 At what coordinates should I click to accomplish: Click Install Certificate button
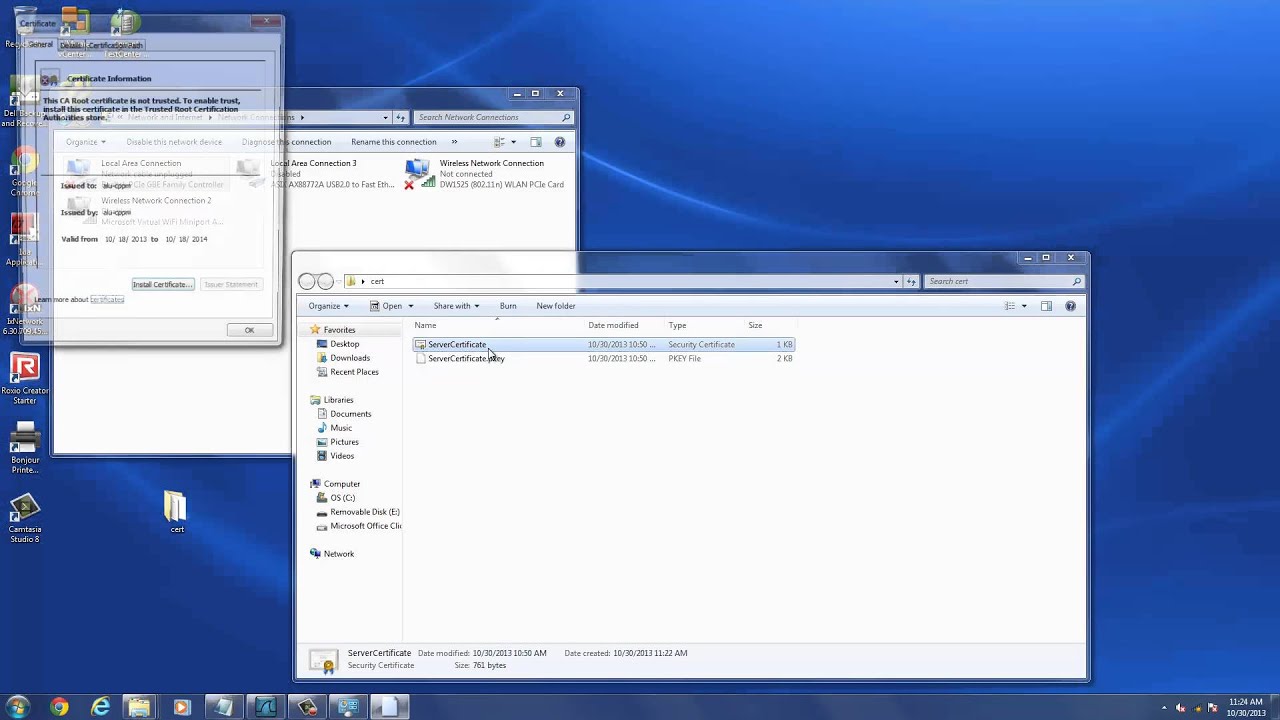[162, 284]
